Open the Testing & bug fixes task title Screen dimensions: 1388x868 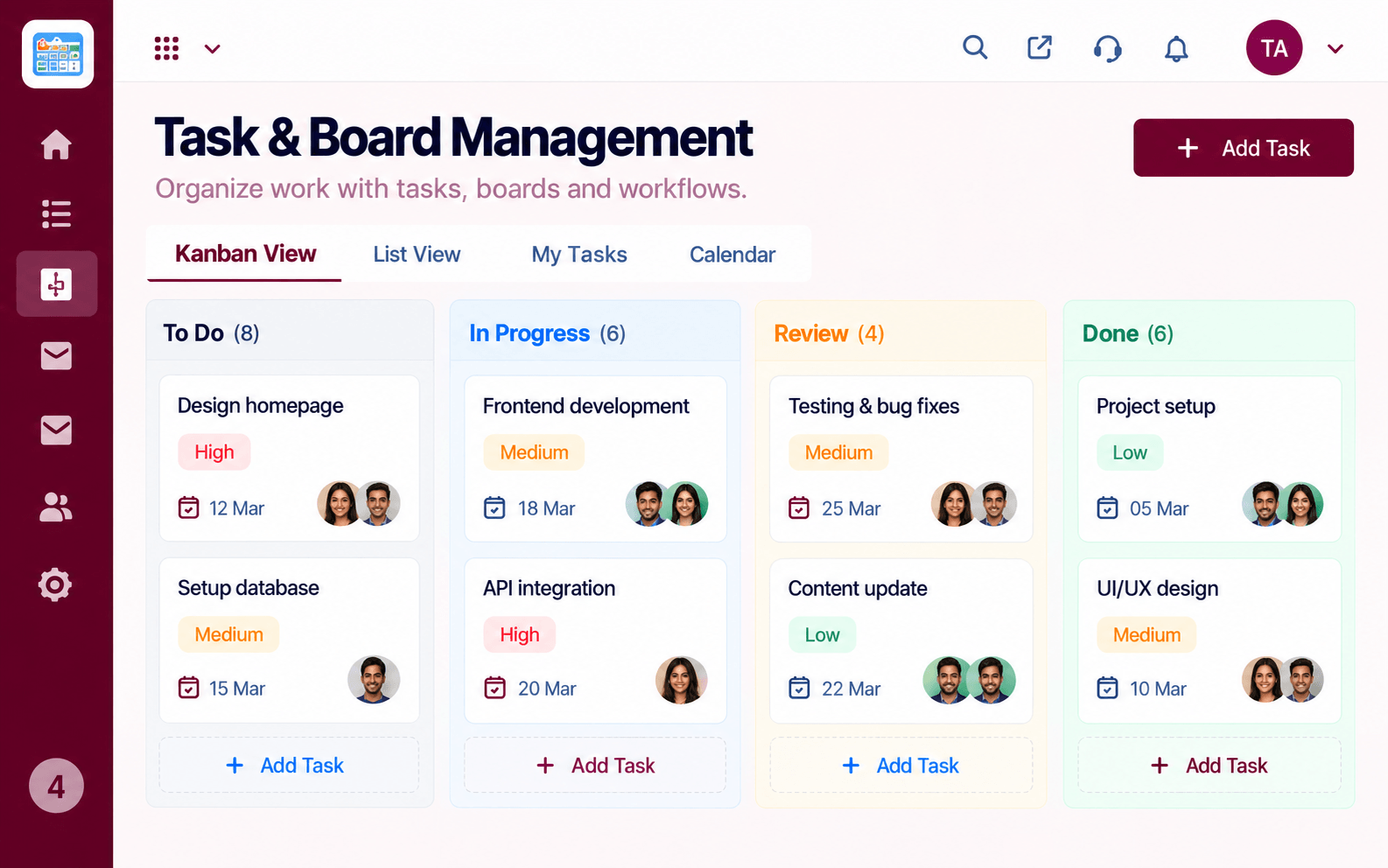873,406
